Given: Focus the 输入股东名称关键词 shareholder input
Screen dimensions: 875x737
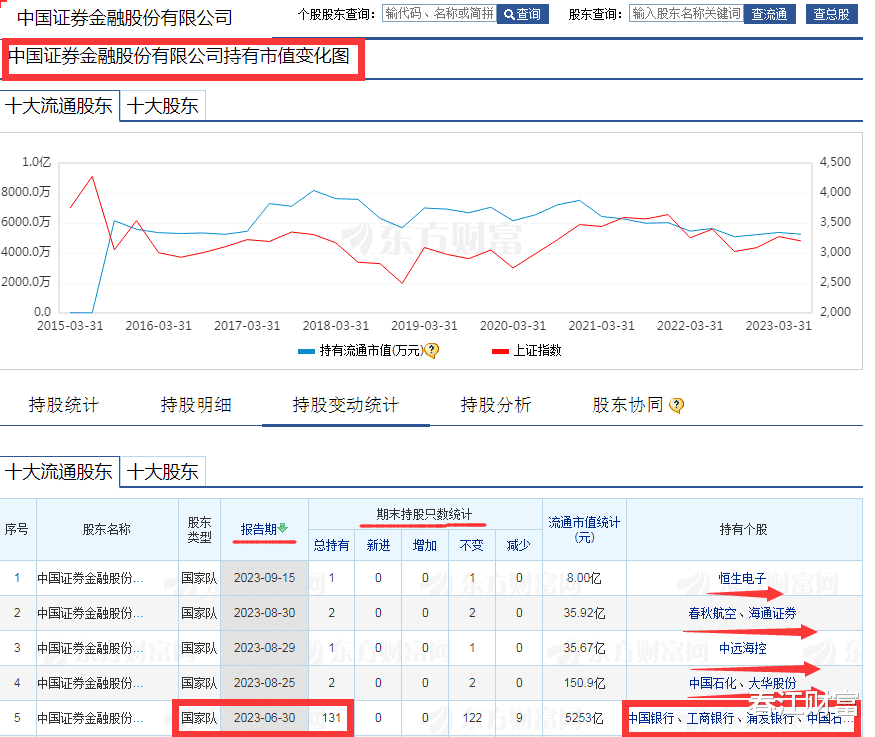Looking at the screenshot, I should click(x=686, y=13).
